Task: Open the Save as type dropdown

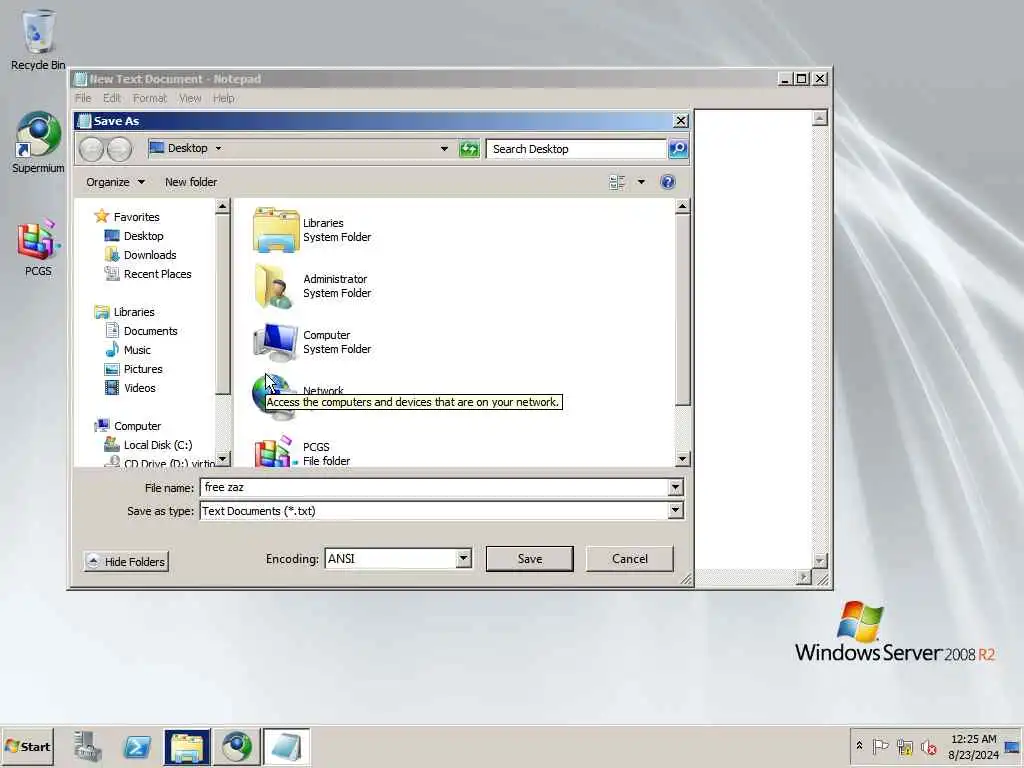Action: click(676, 511)
